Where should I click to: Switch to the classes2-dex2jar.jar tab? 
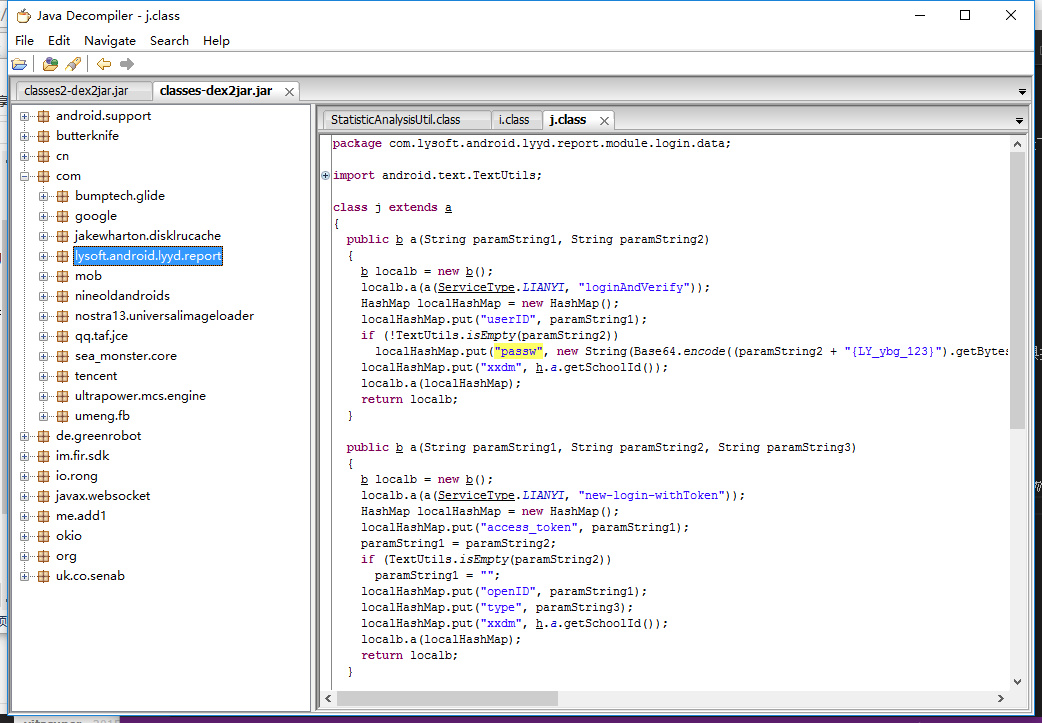click(x=76, y=91)
